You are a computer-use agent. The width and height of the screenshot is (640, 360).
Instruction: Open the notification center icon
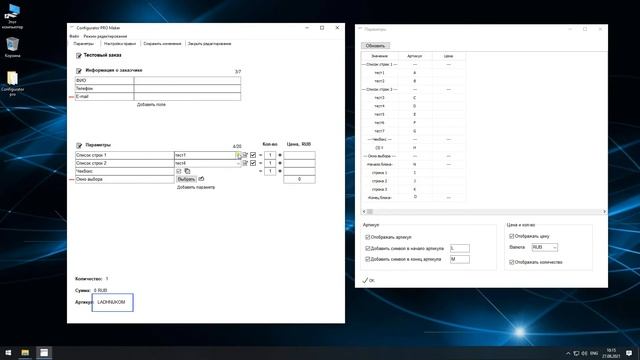(629, 353)
